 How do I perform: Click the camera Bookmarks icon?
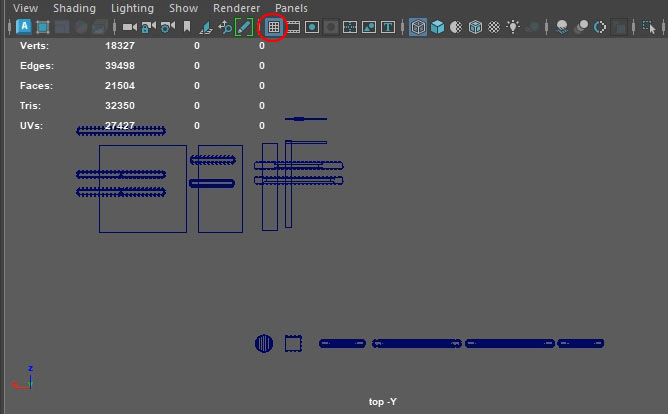186,27
